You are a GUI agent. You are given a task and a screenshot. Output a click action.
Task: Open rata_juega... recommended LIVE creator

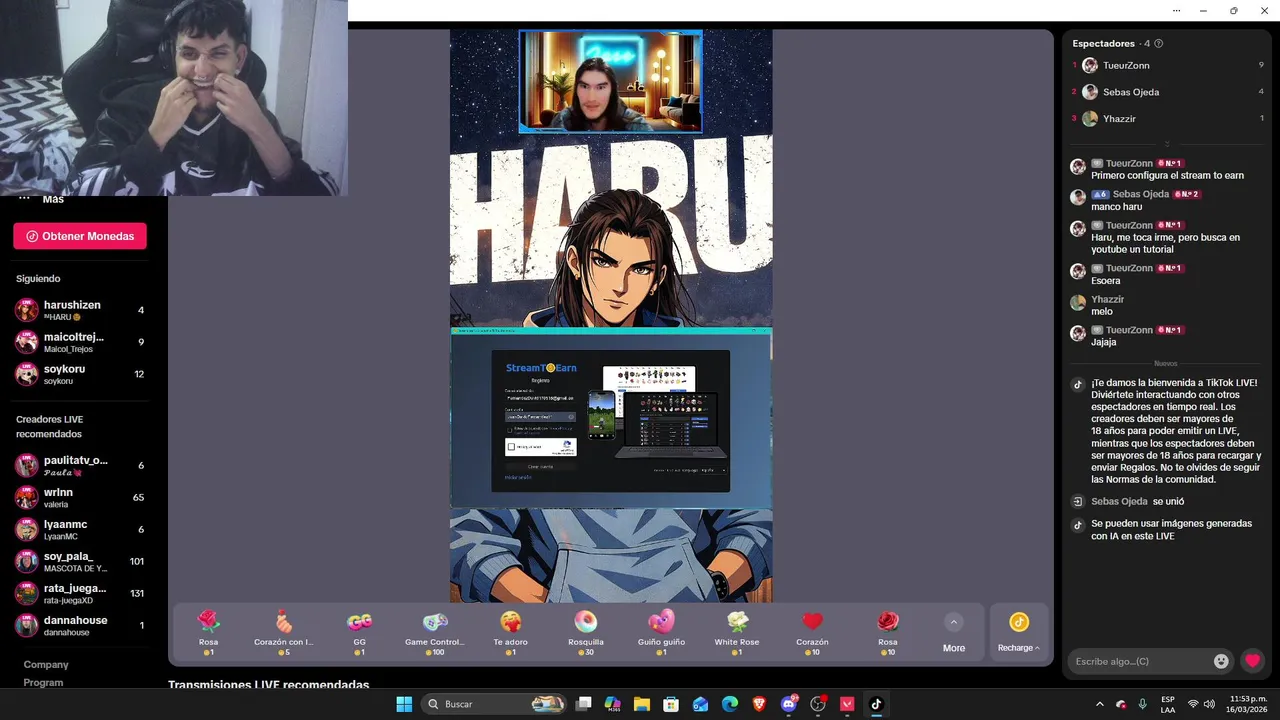pyautogui.click(x=80, y=594)
